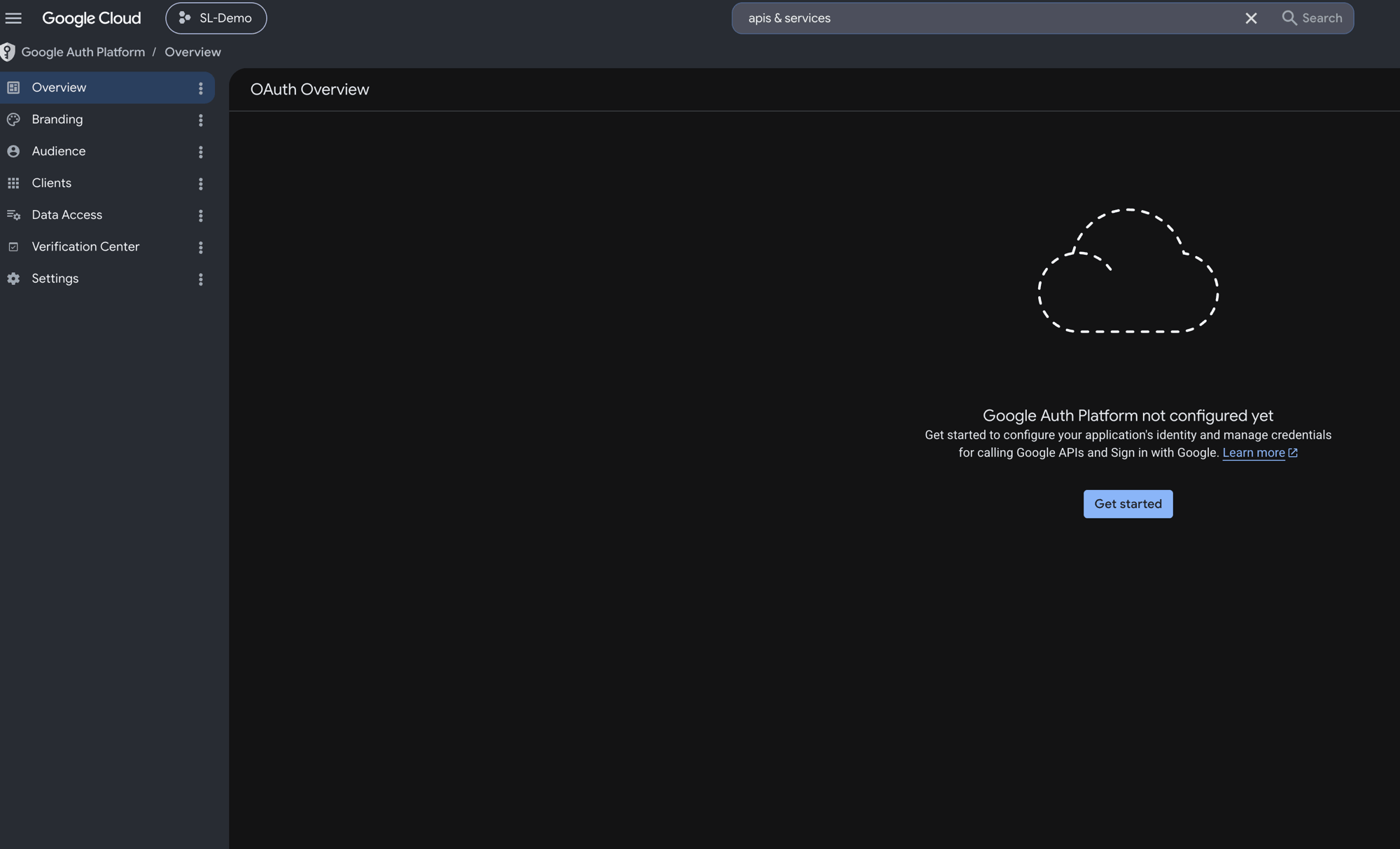Select Data Access in the sidebar
Screen dimensions: 1400x849
(107, 215)
